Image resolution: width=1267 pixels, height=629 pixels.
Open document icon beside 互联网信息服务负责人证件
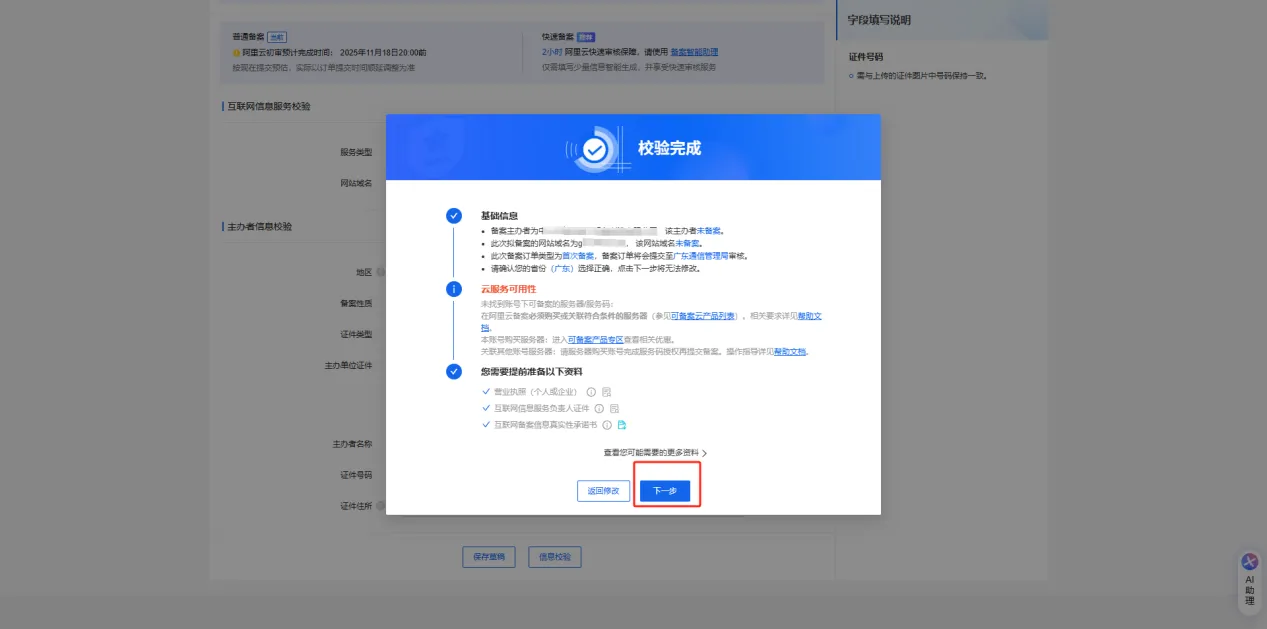(614, 408)
